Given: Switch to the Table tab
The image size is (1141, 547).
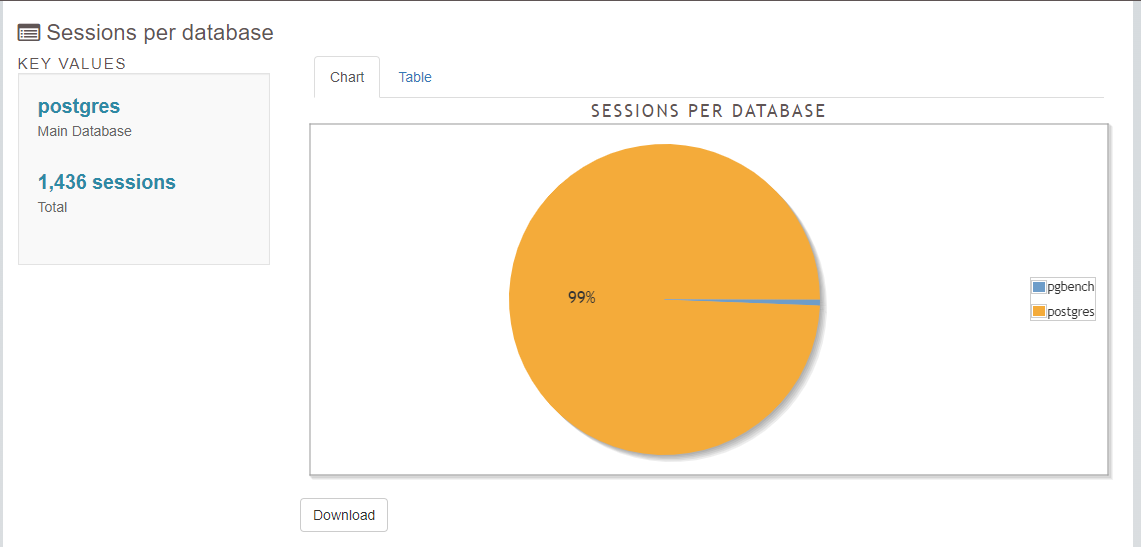Looking at the screenshot, I should coord(415,77).
